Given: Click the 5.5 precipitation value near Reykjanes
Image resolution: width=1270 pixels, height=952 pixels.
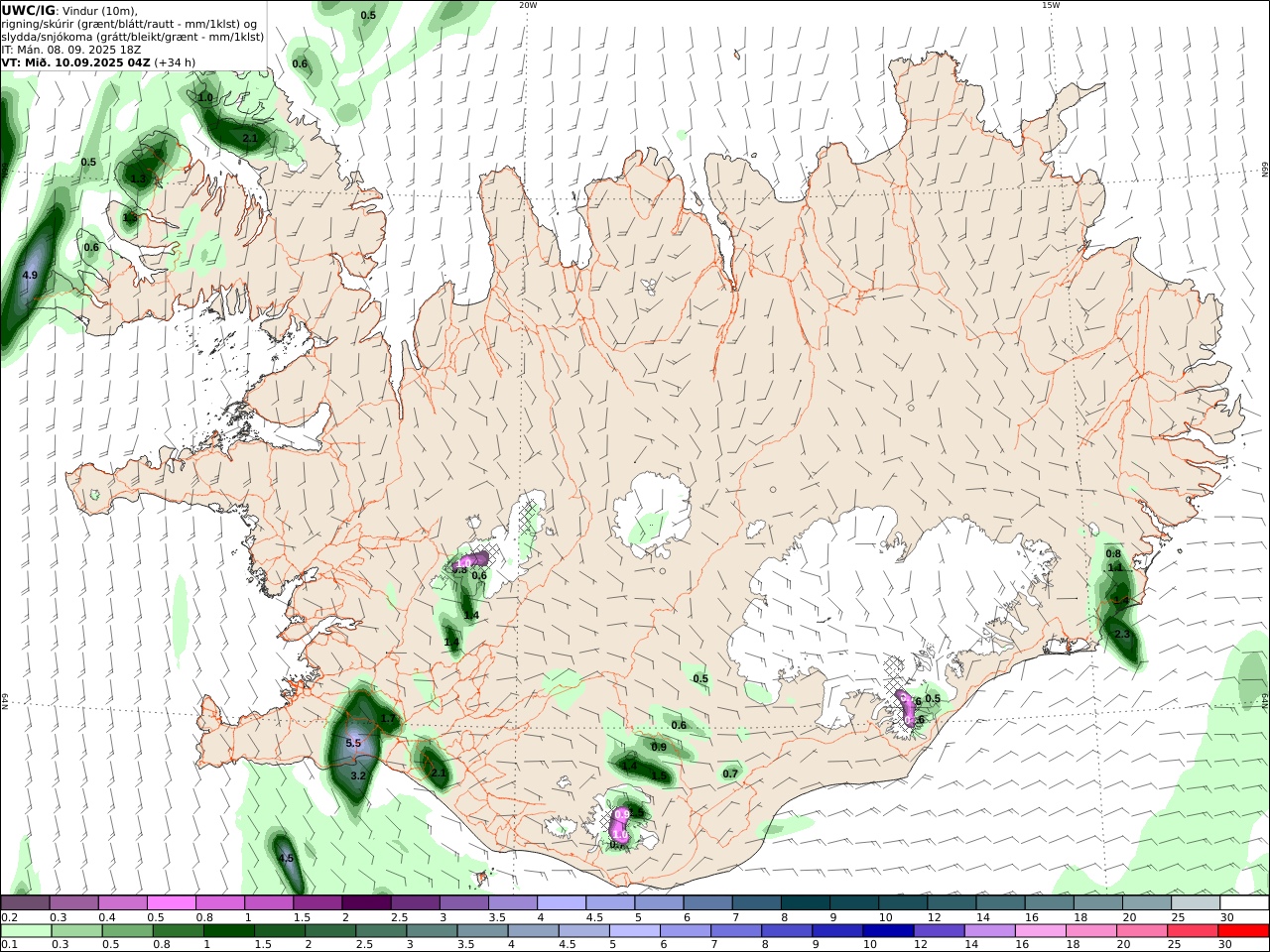Looking at the screenshot, I should 353,743.
